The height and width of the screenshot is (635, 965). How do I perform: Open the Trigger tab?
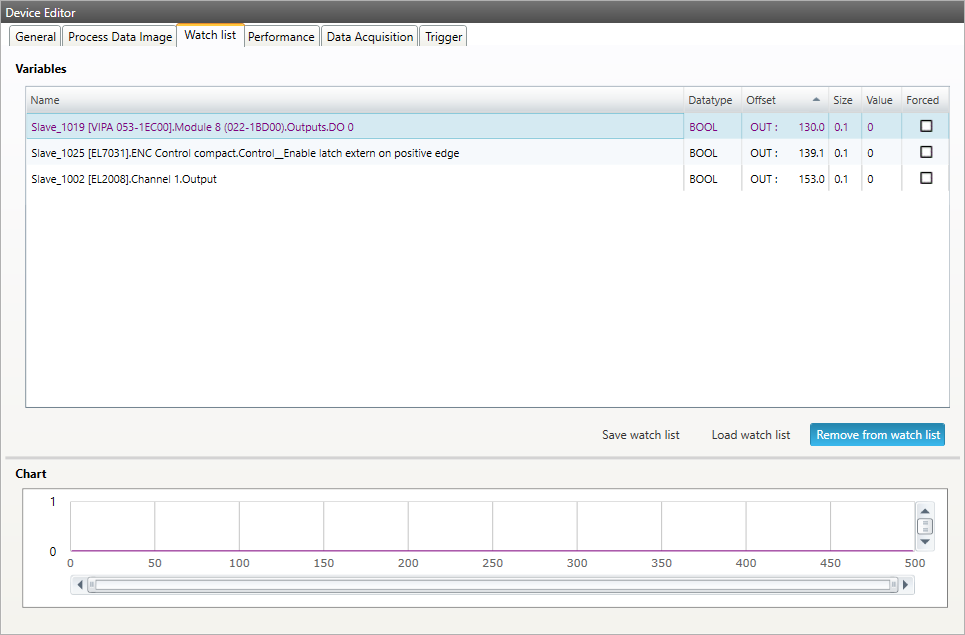pos(442,36)
